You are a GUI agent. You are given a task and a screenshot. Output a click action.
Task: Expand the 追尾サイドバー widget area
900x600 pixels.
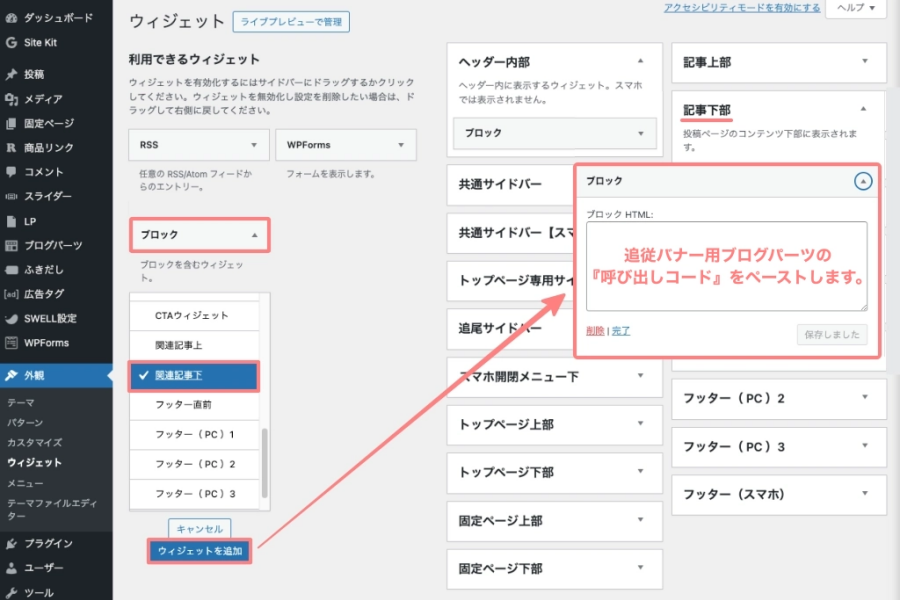(510, 329)
